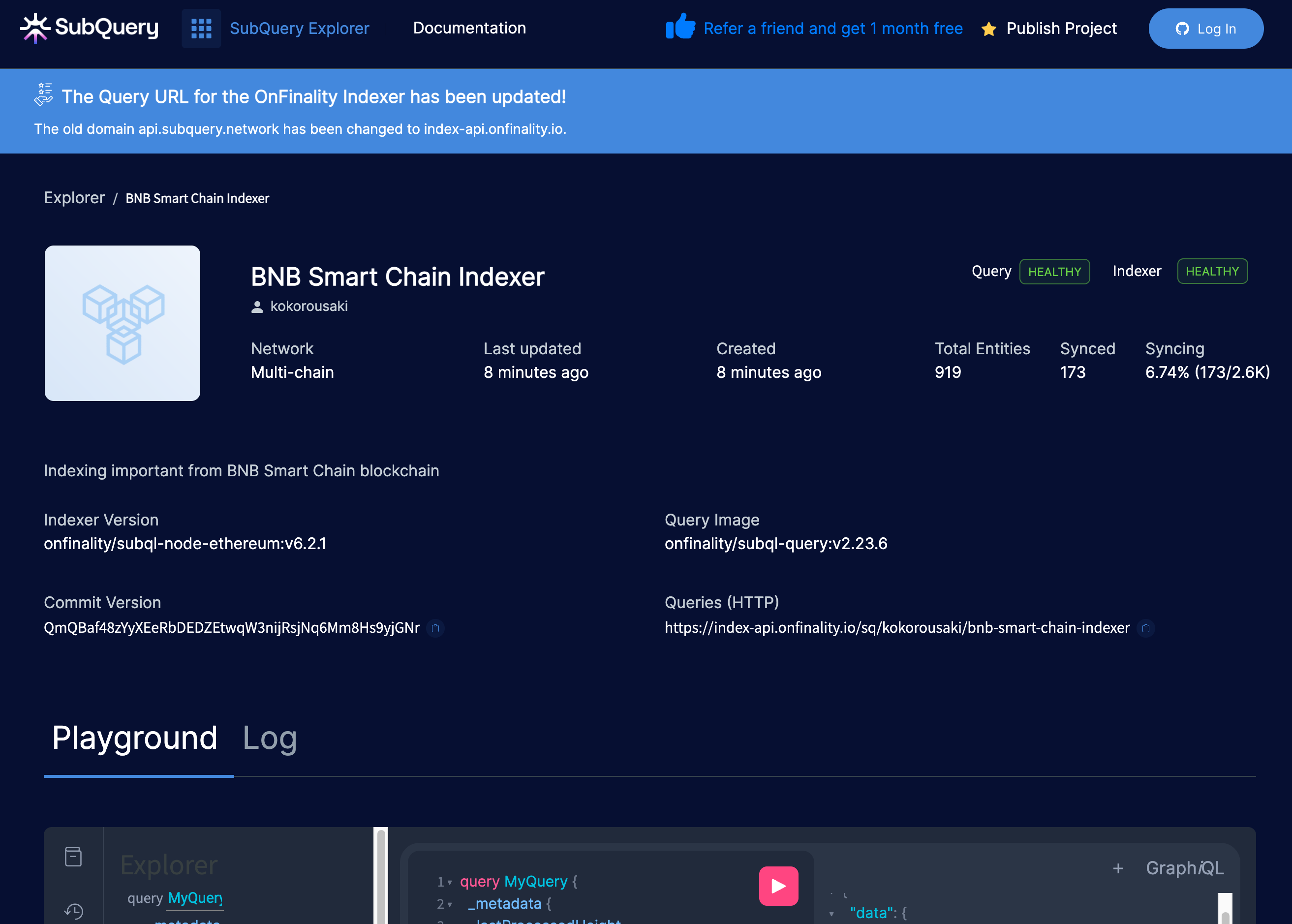Copy the Commit Version using the clipboard icon
The width and height of the screenshot is (1292, 924).
(x=436, y=628)
